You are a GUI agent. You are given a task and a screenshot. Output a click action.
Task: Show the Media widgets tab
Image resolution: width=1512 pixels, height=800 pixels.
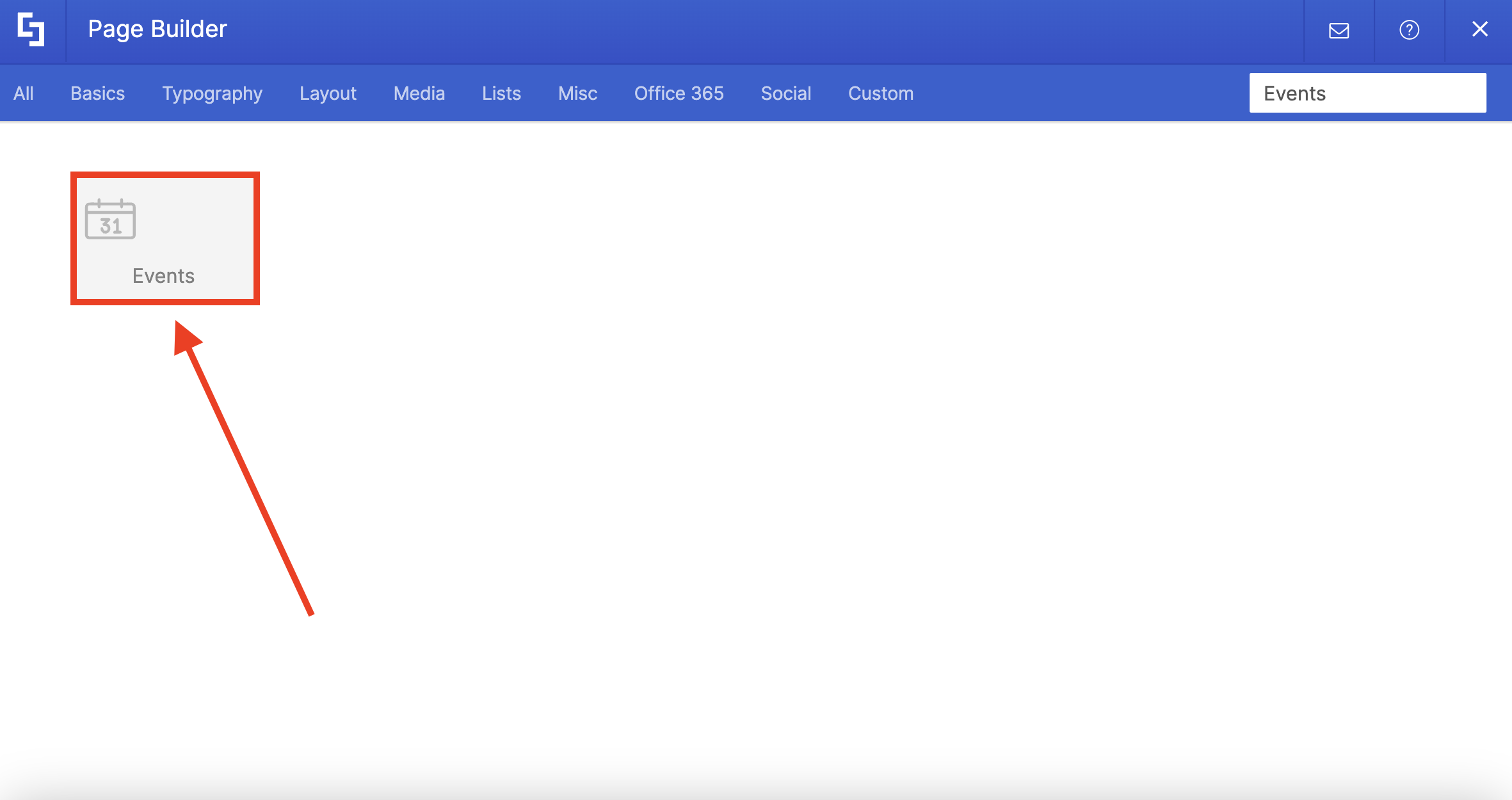coord(419,93)
